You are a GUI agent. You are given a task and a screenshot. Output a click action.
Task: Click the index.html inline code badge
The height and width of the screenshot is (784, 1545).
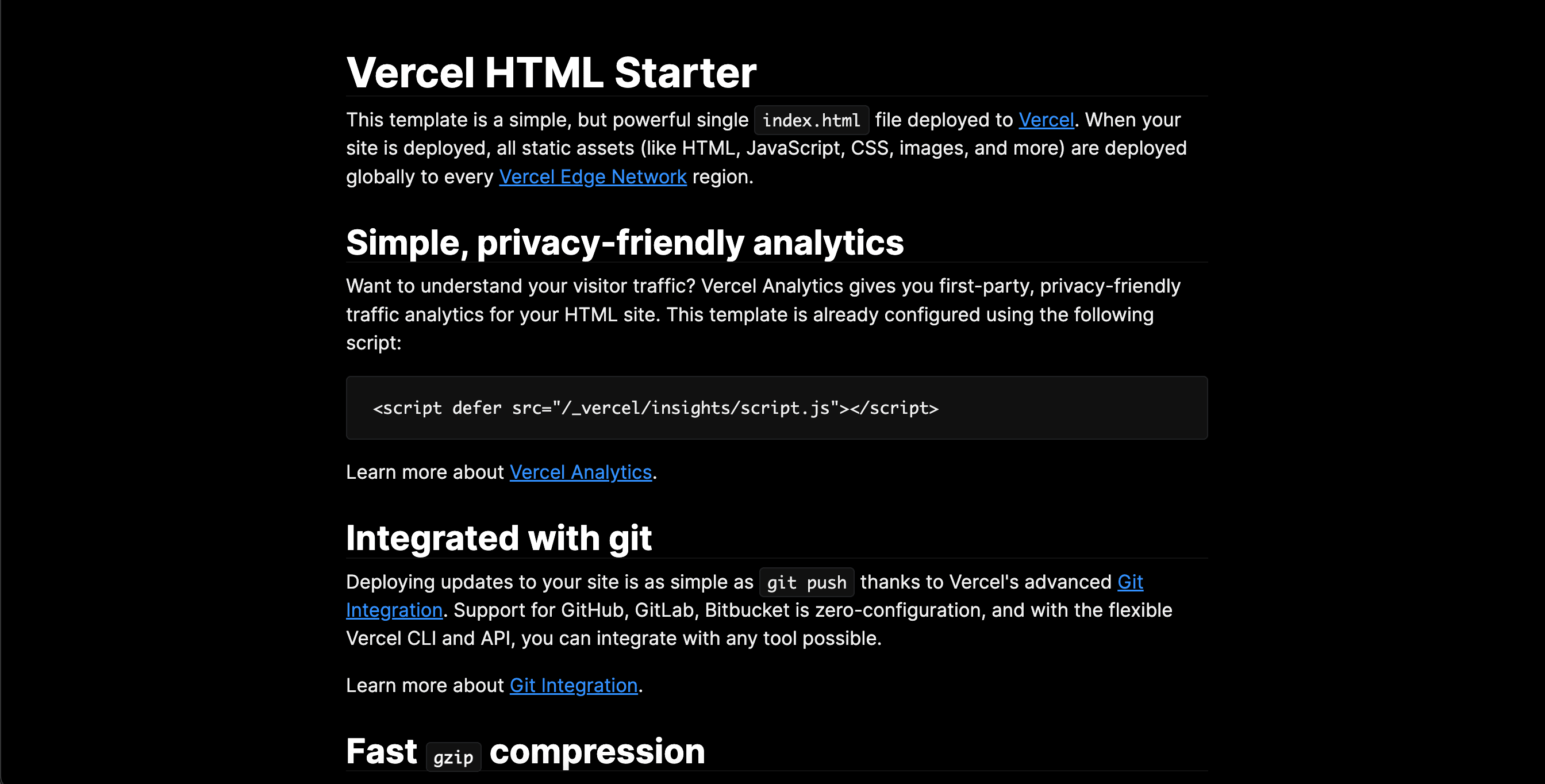[811, 121]
